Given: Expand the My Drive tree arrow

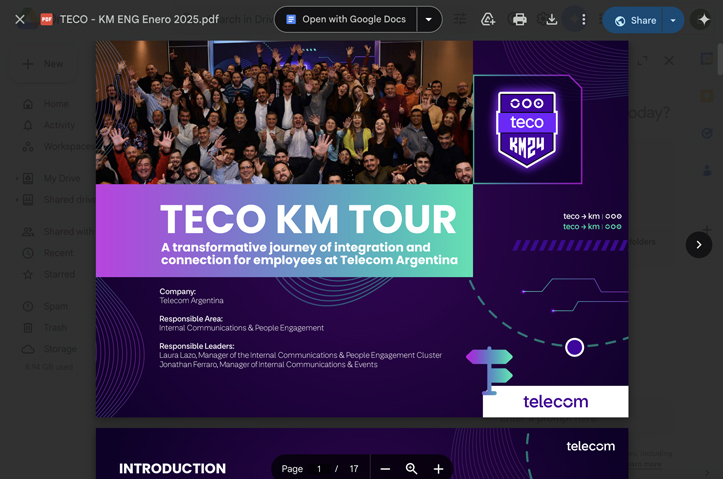Looking at the screenshot, I should (17, 178).
